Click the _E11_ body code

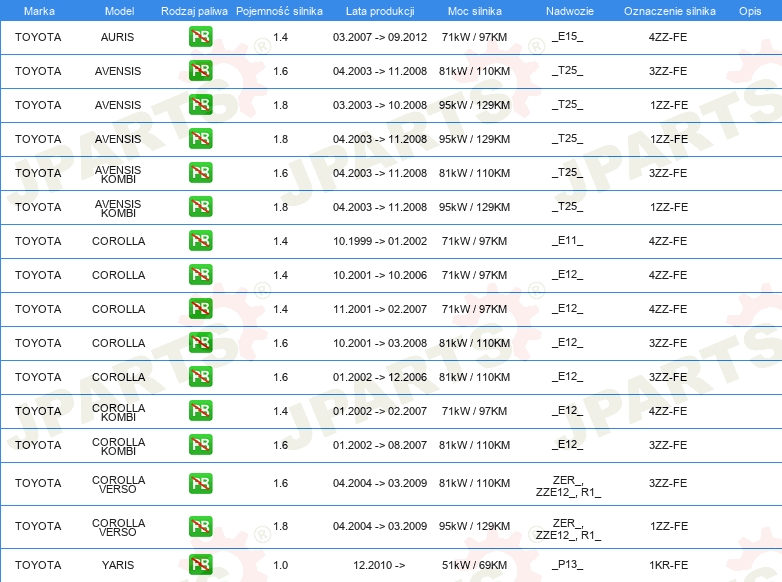568,240
